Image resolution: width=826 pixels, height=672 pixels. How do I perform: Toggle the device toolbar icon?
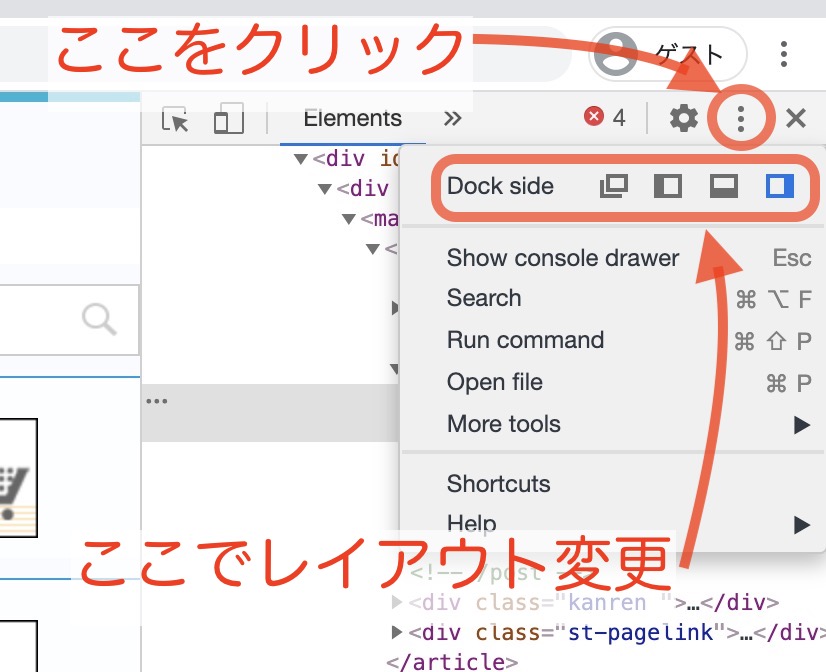coord(229,118)
